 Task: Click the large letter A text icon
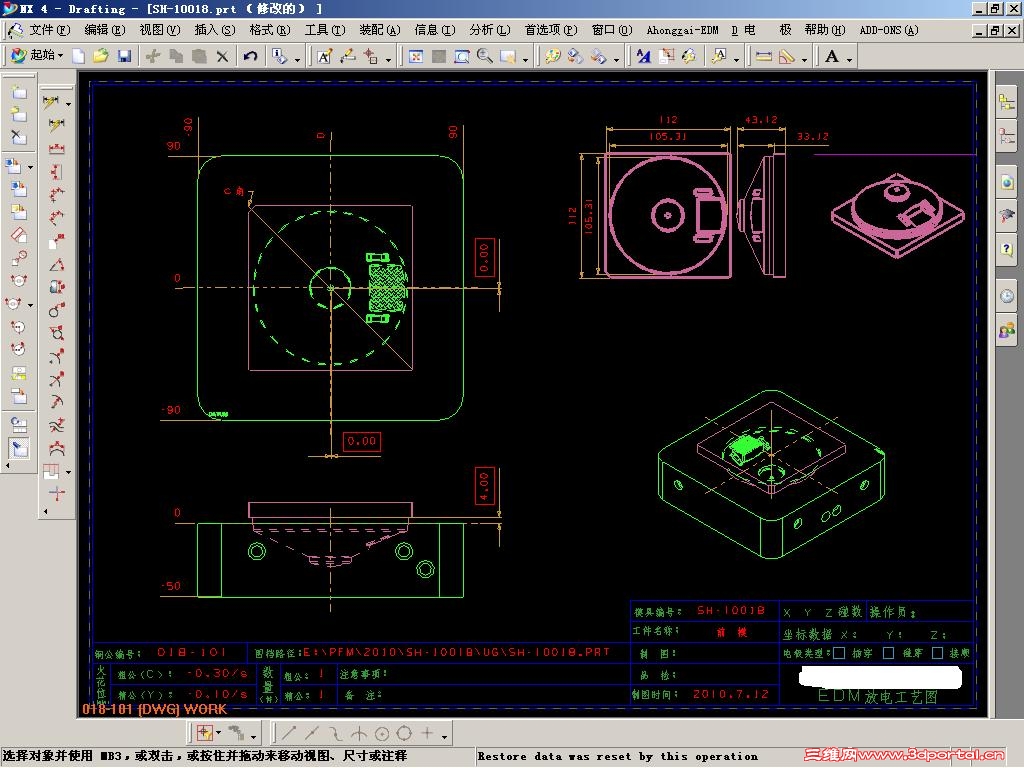831,56
